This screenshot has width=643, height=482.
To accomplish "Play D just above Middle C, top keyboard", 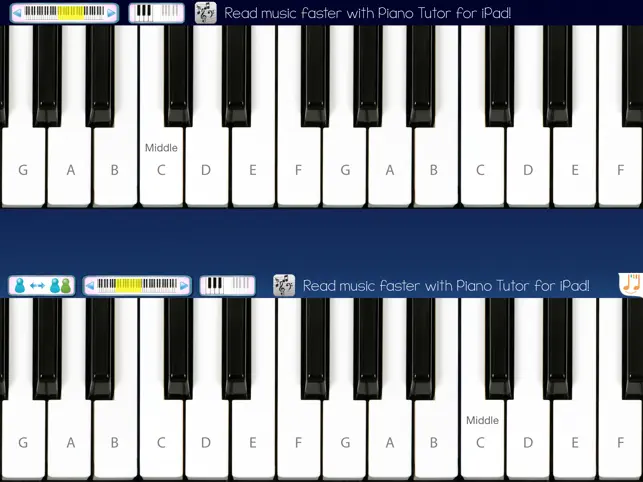I will coord(207,169).
